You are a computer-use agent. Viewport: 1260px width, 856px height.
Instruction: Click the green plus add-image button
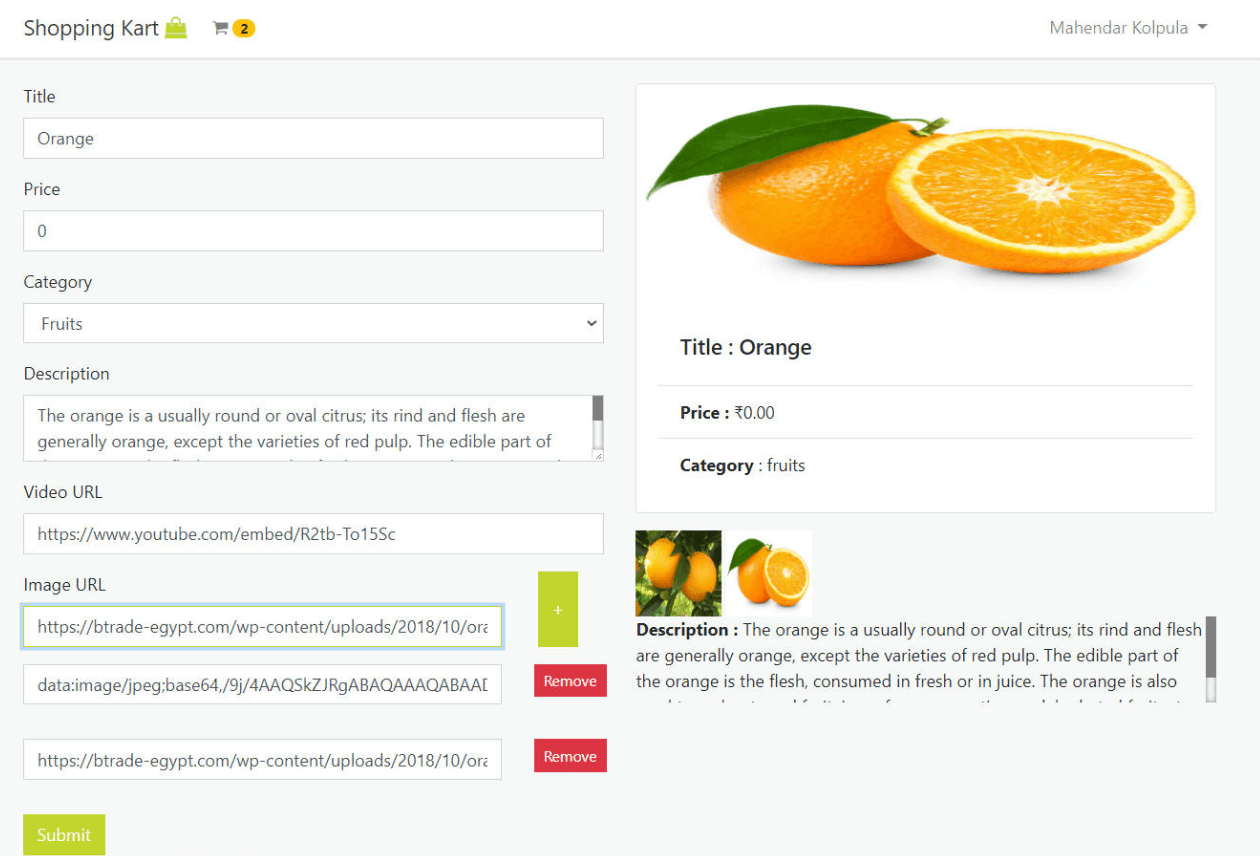pyautogui.click(x=558, y=609)
